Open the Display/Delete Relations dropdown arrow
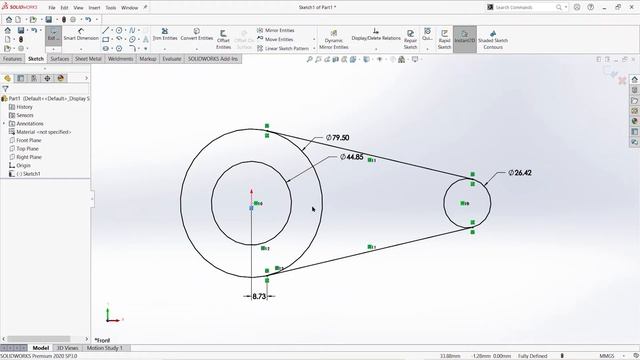Screen dimensions: 640x360 tap(376, 49)
